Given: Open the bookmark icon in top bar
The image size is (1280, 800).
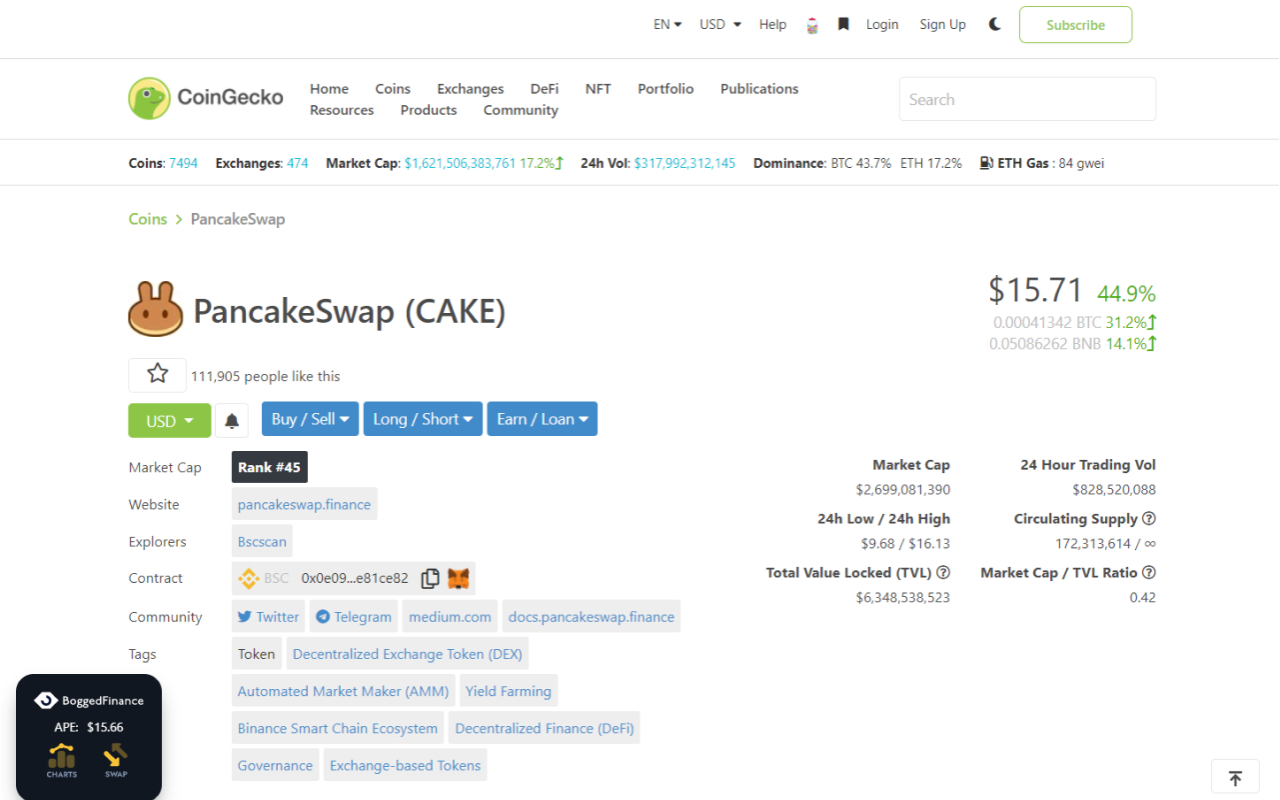Looking at the screenshot, I should click(x=843, y=24).
